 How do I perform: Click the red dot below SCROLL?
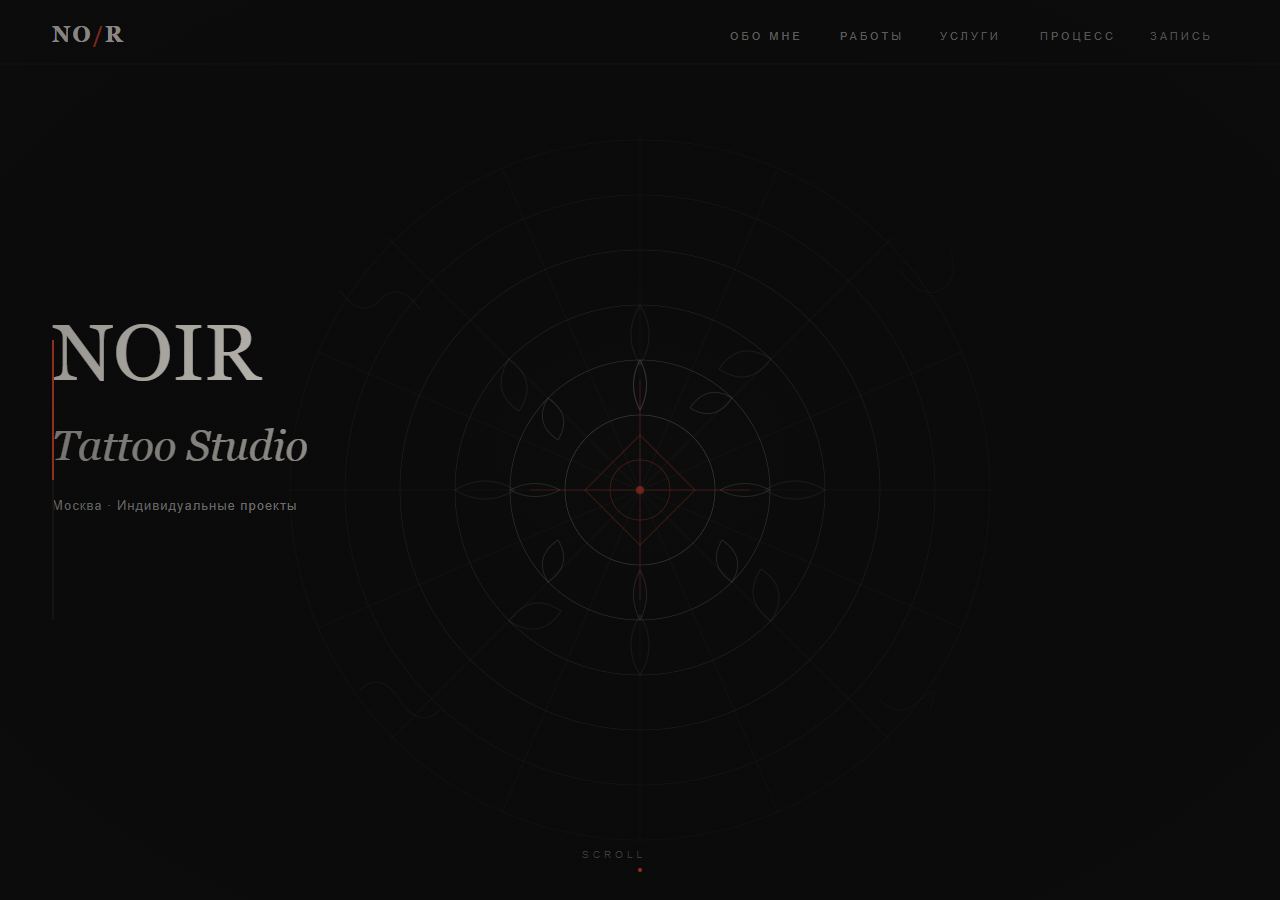click(x=640, y=870)
